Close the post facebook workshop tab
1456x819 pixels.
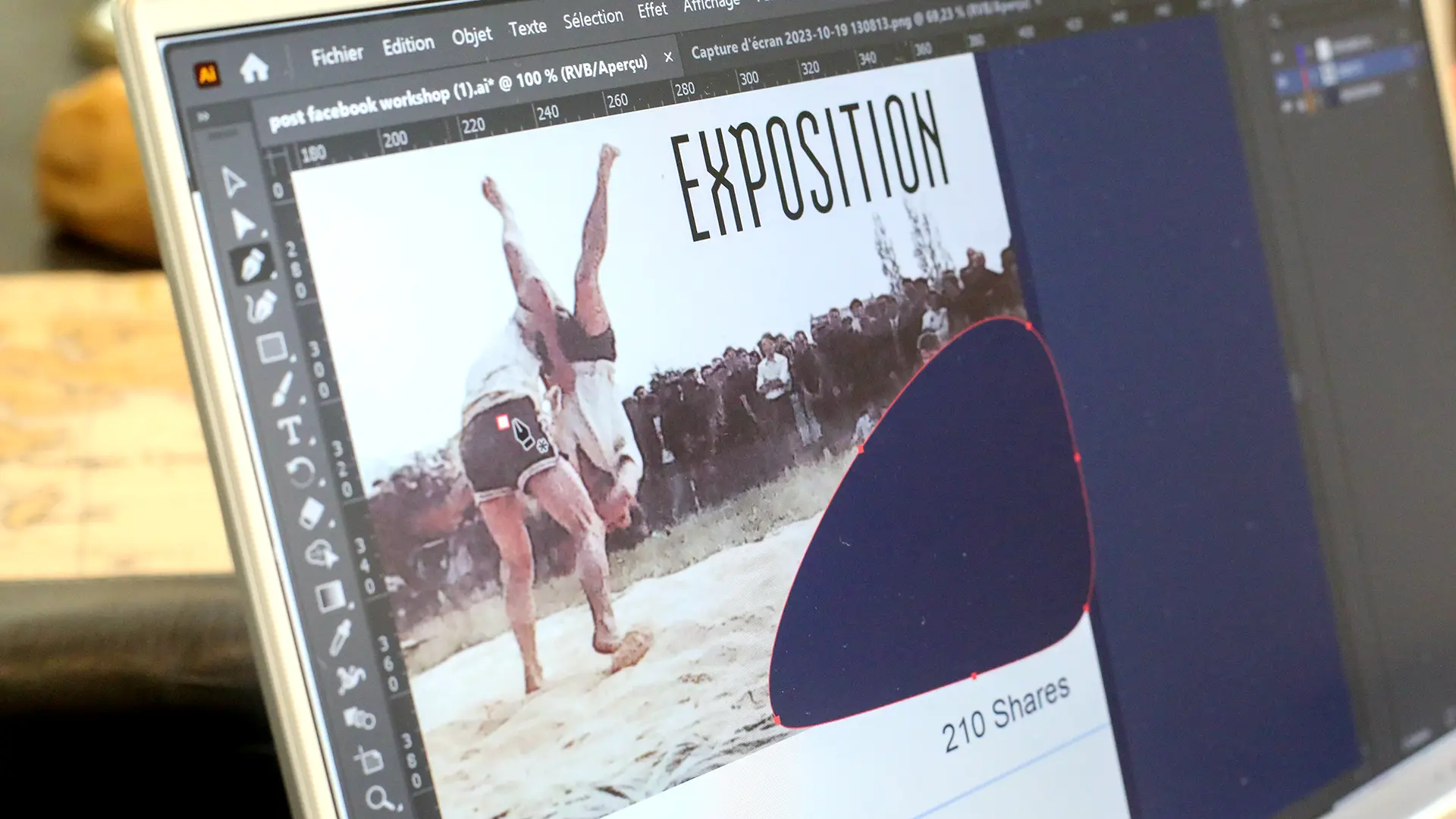point(668,57)
